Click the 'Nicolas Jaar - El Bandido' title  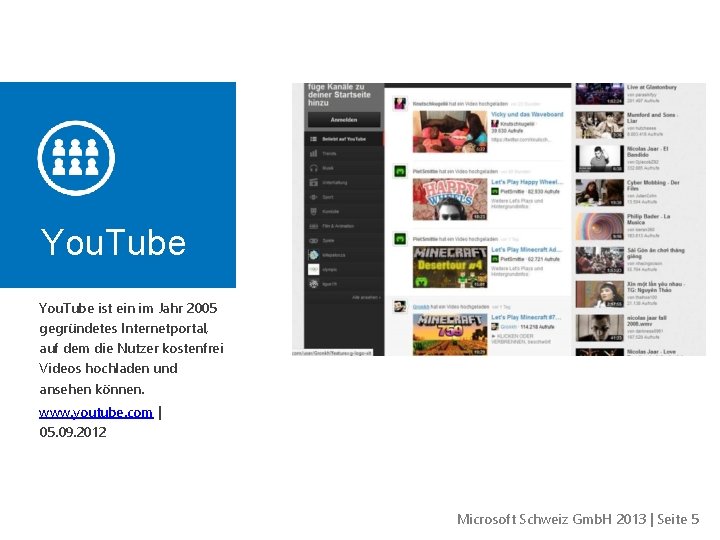tap(648, 152)
